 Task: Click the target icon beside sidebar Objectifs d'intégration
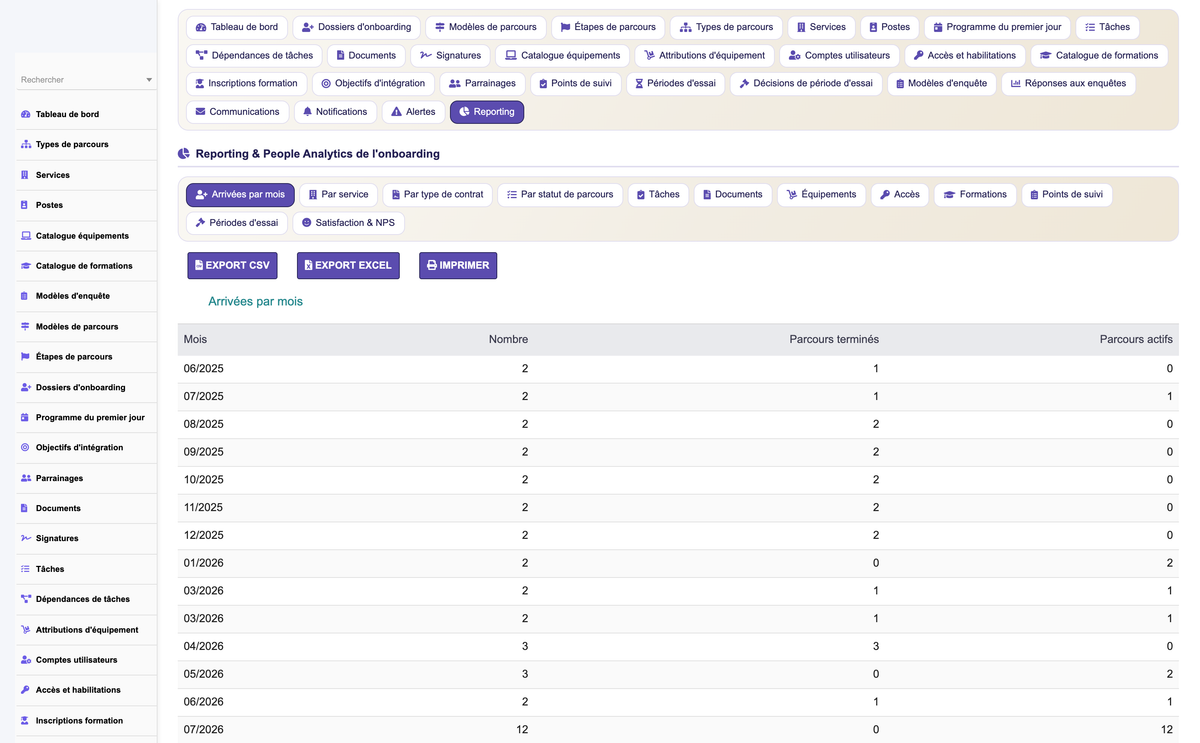click(x=25, y=447)
